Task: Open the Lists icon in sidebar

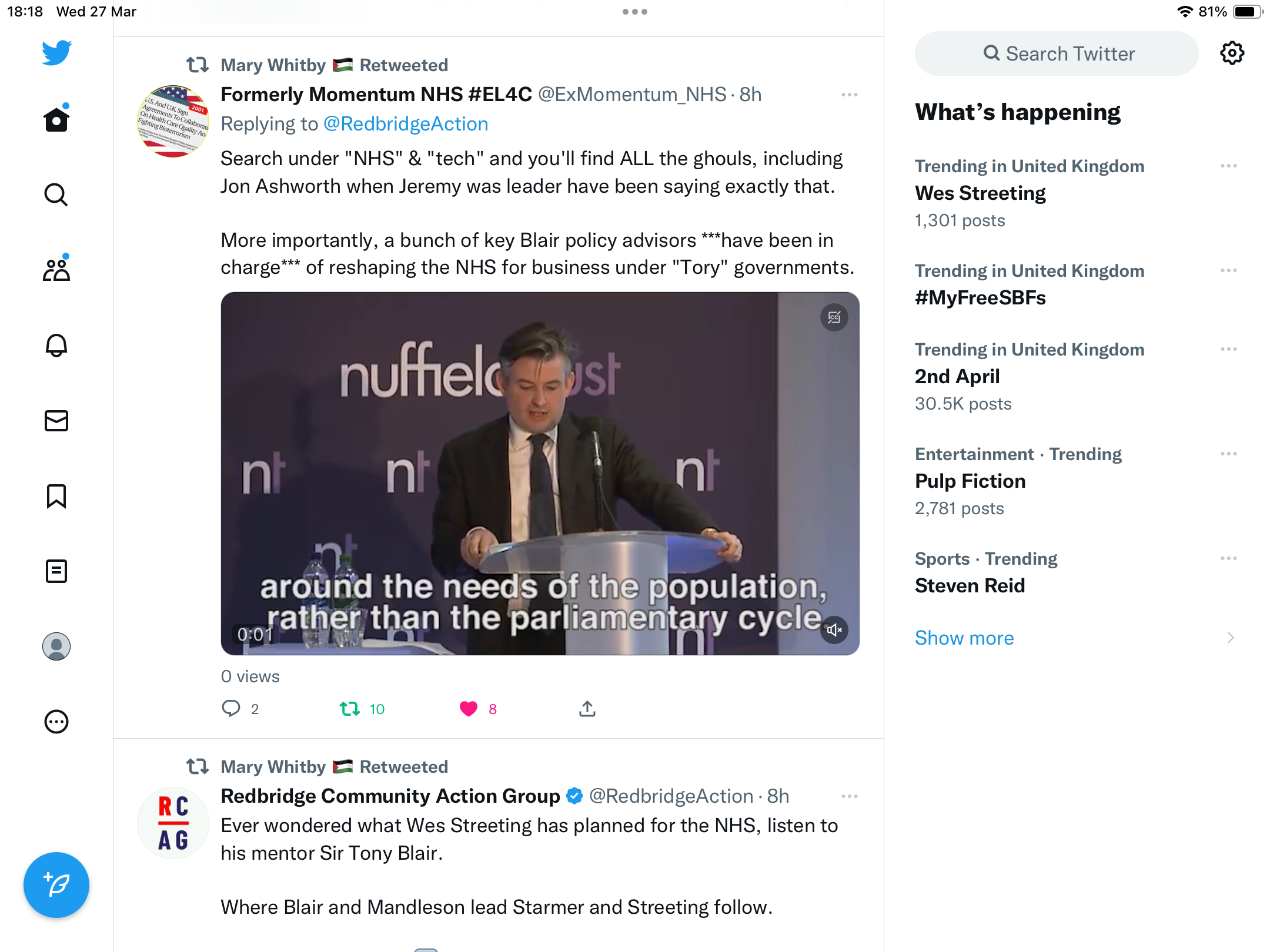Action: [x=56, y=571]
